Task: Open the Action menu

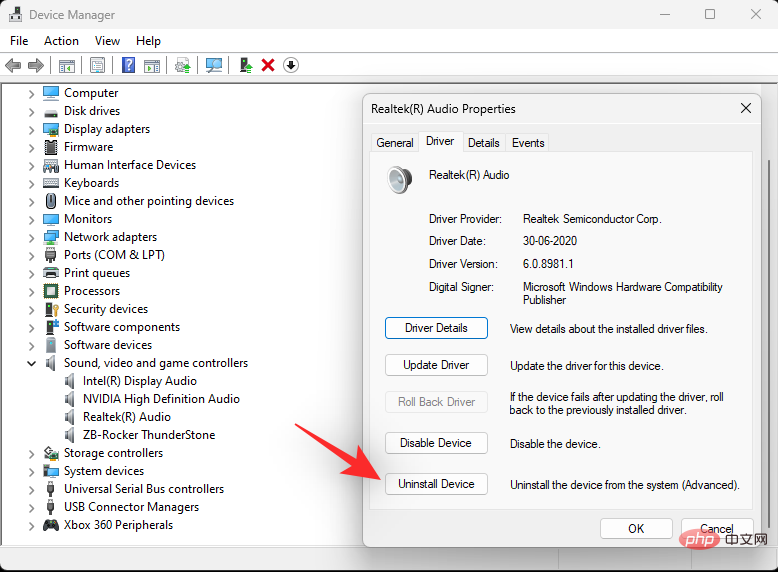Action: click(61, 41)
